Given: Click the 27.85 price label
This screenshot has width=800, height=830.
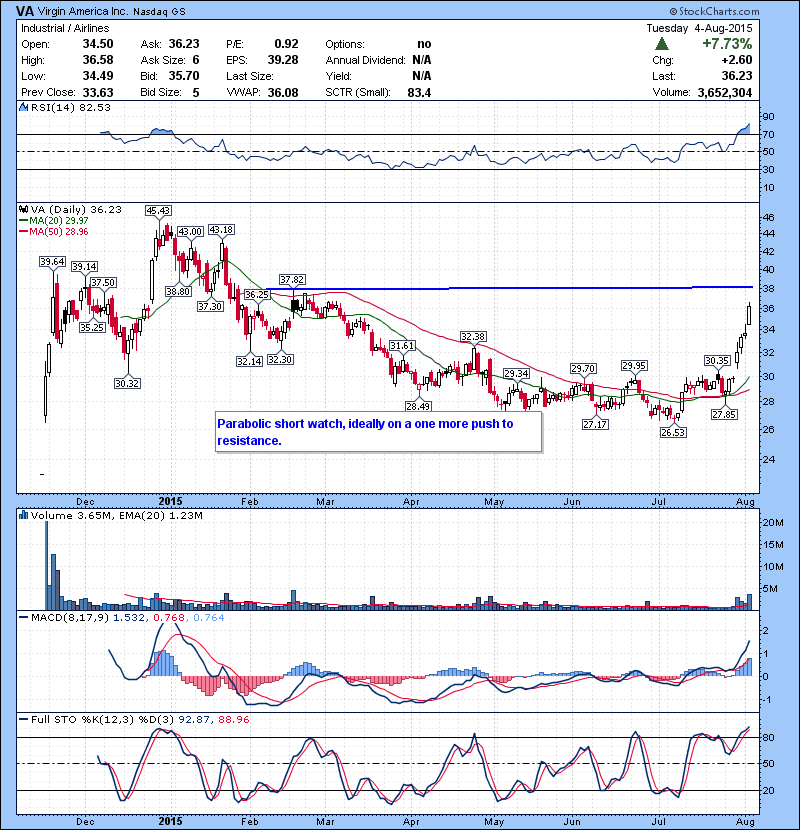Looking at the screenshot, I should click(724, 414).
